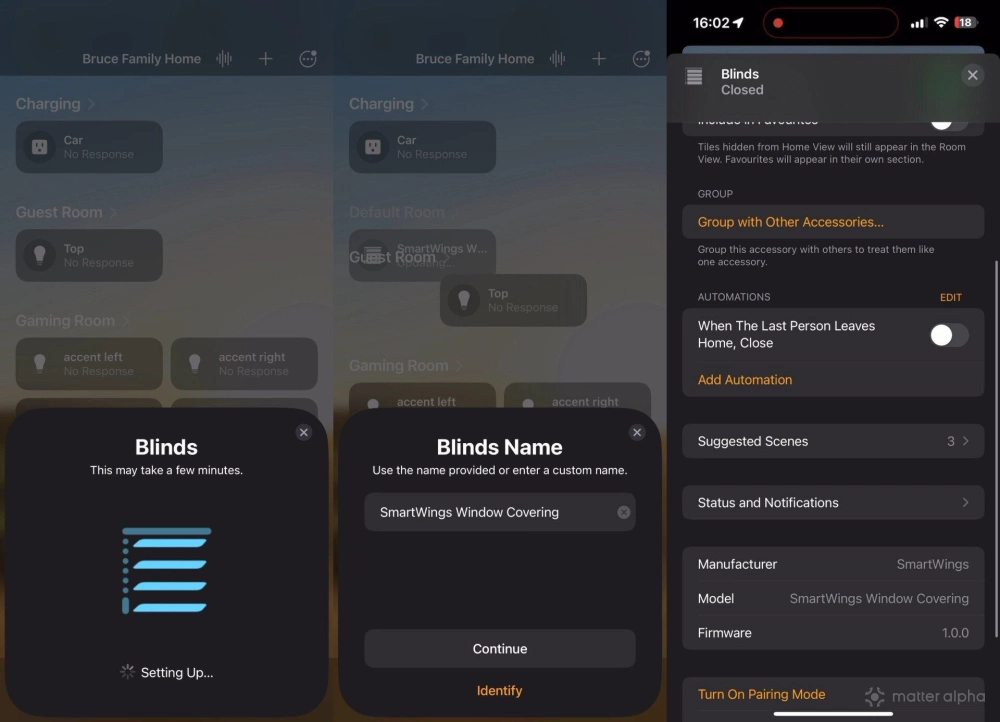Tap the Identify link
This screenshot has height=722, width=1000.
[x=499, y=691]
